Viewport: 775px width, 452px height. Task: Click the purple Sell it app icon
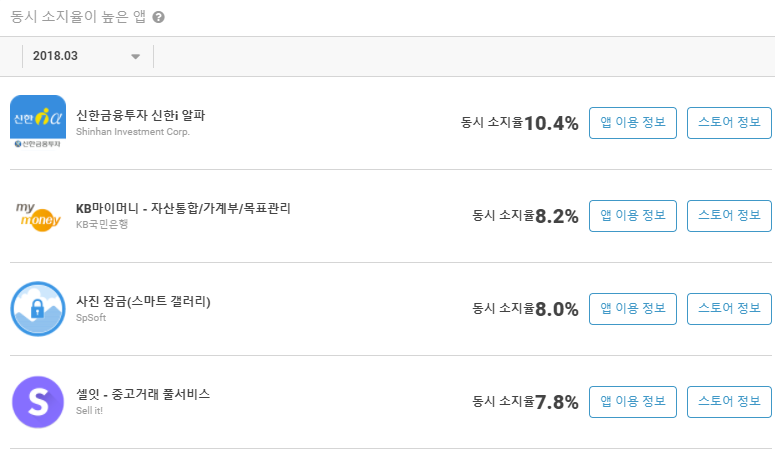(38, 402)
